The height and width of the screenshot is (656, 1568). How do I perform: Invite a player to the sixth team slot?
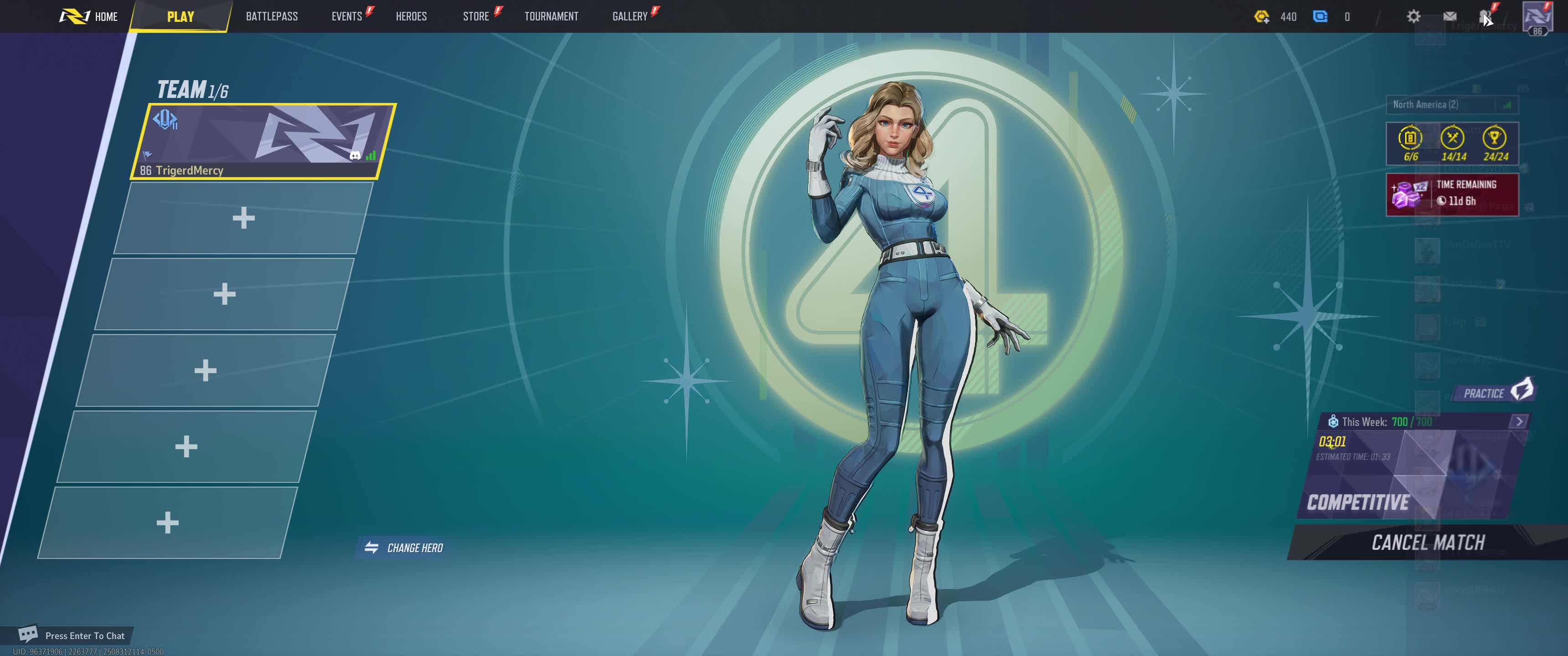pos(167,522)
